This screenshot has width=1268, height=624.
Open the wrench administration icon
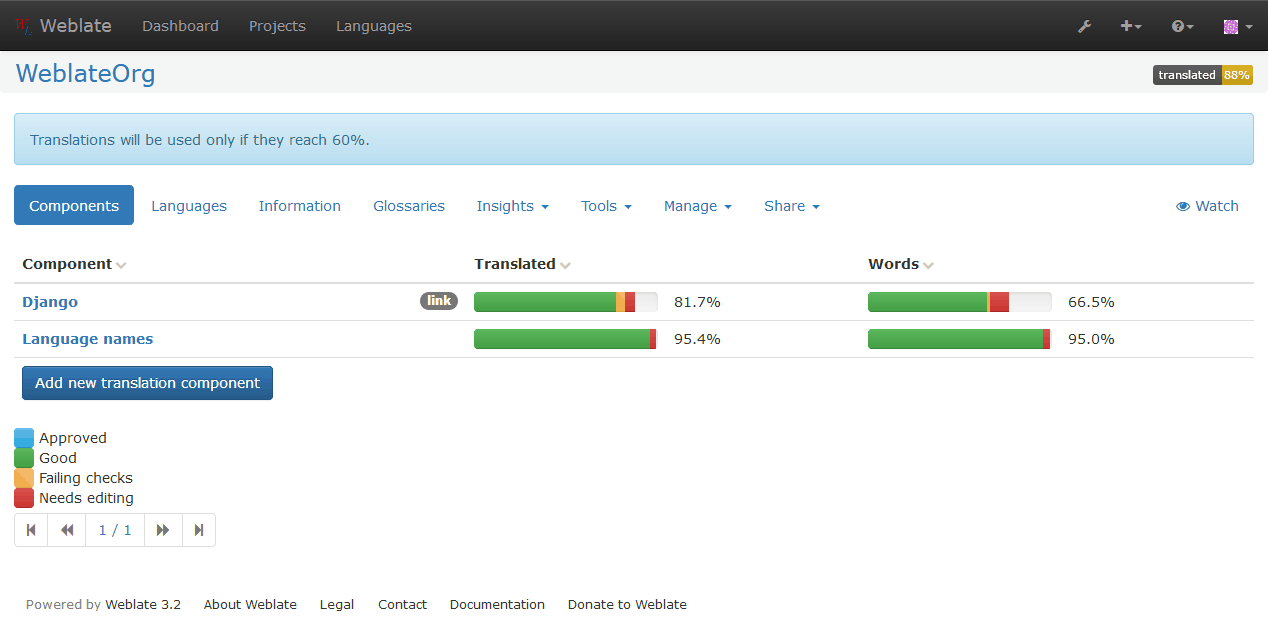[x=1084, y=26]
